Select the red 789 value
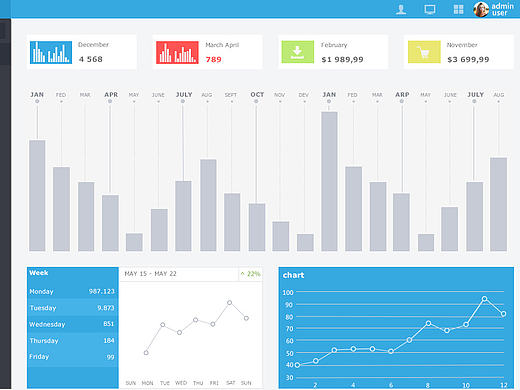 (x=214, y=60)
